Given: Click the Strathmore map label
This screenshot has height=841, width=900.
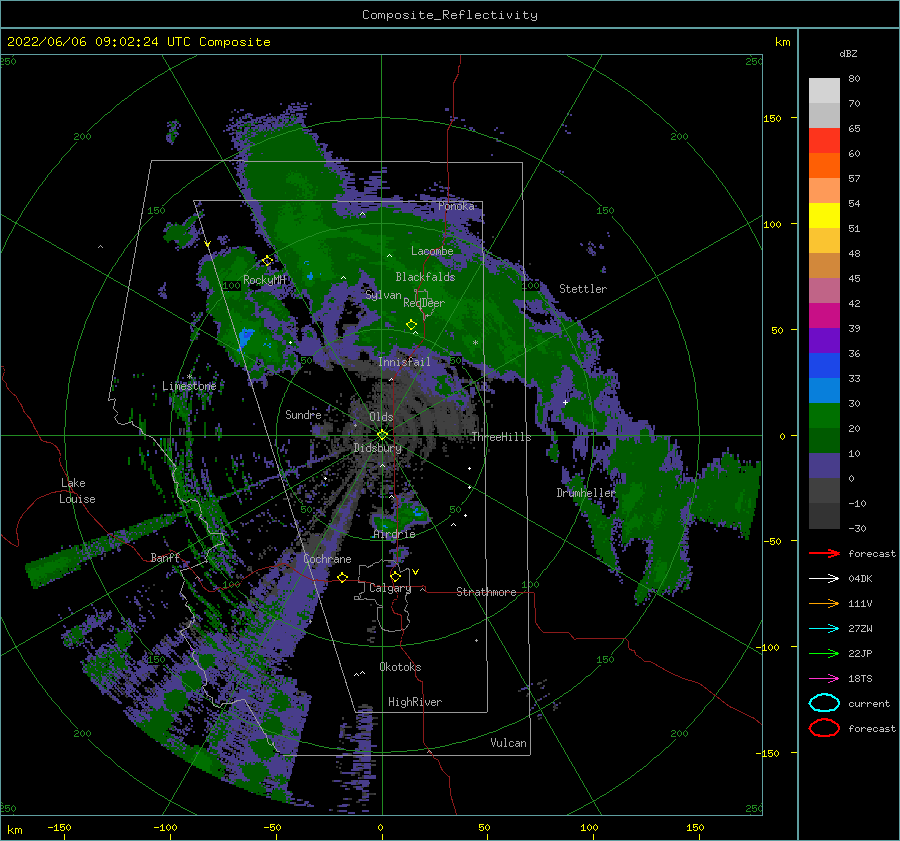Looking at the screenshot, I should pos(486,592).
